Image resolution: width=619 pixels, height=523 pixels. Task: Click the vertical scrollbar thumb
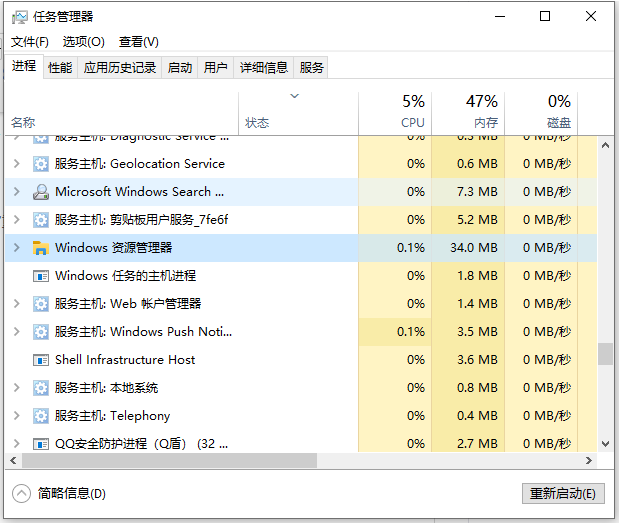click(604, 355)
